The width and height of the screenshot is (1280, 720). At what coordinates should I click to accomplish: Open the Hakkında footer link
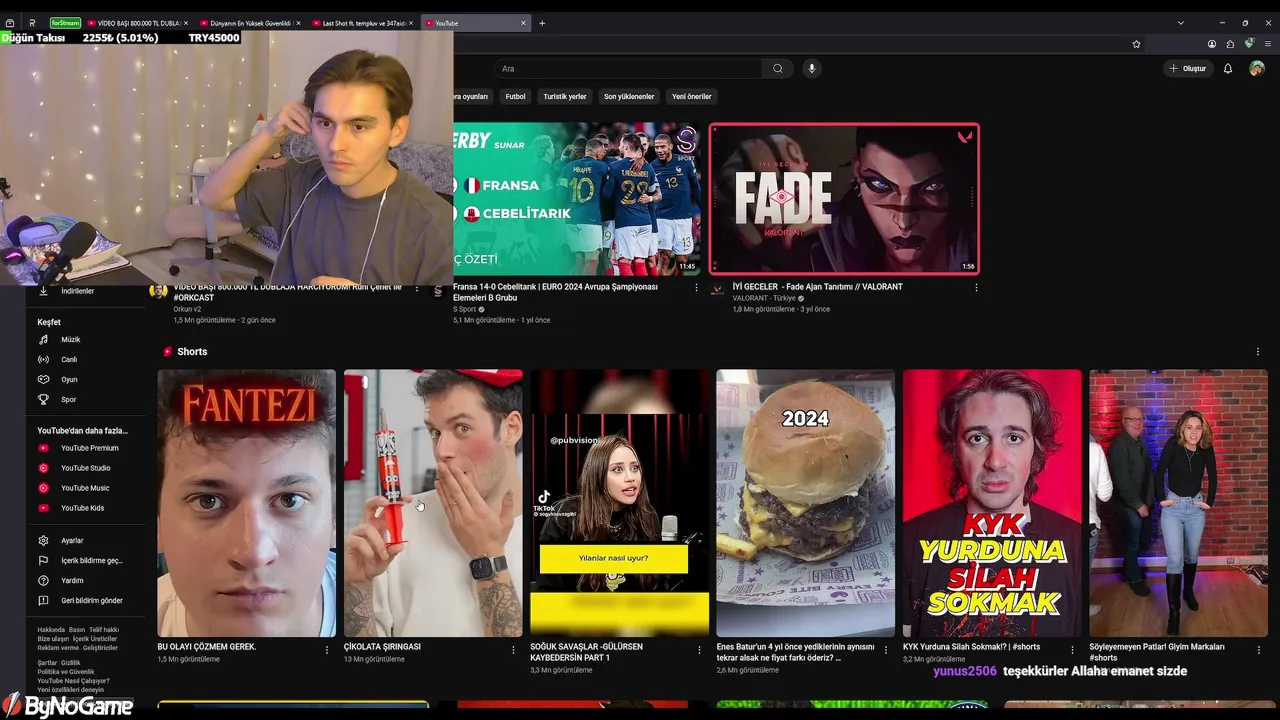coord(51,630)
